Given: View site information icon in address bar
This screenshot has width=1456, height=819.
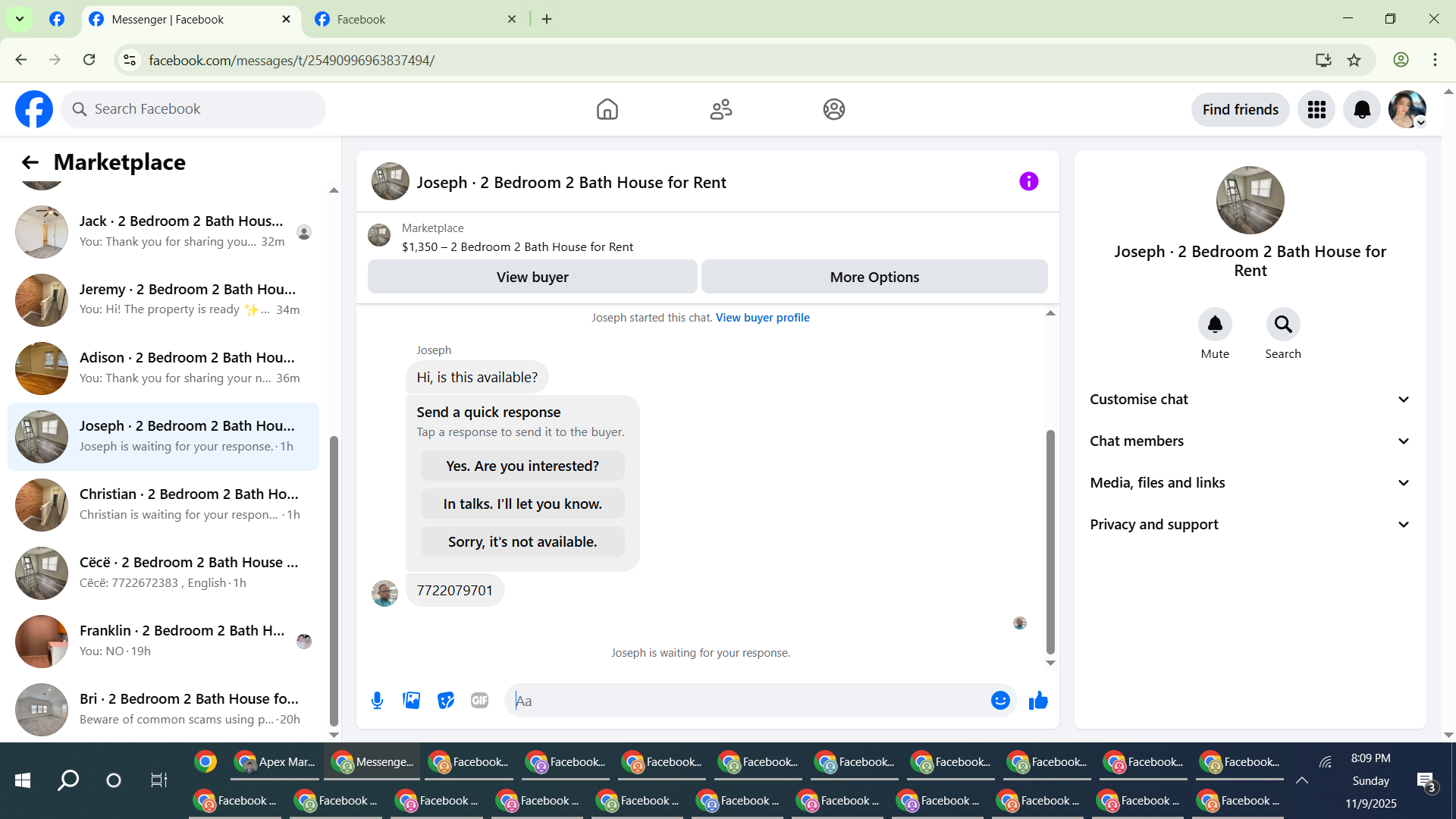Looking at the screenshot, I should (130, 60).
